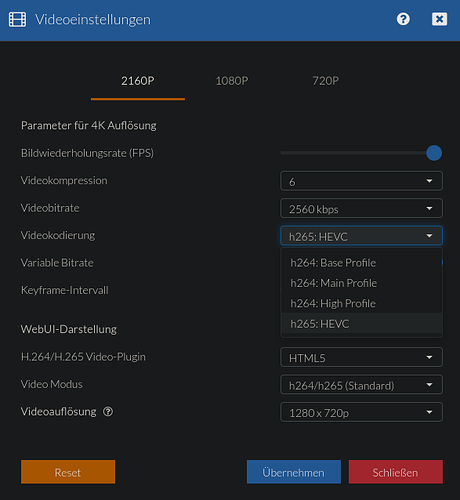The image size is (460, 500).
Task: Select h264: High Profile option
Action: (x=362, y=303)
